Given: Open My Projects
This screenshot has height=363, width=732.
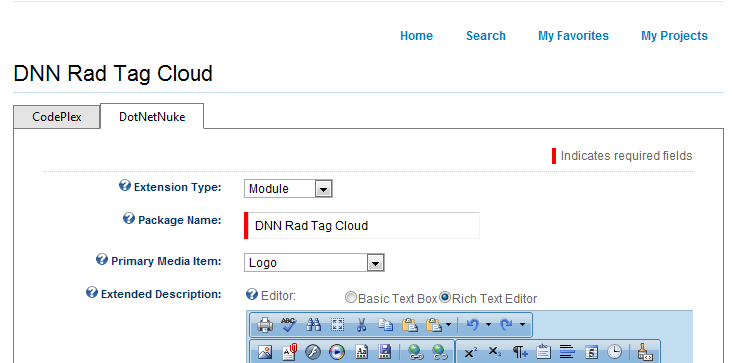Looking at the screenshot, I should point(674,36).
